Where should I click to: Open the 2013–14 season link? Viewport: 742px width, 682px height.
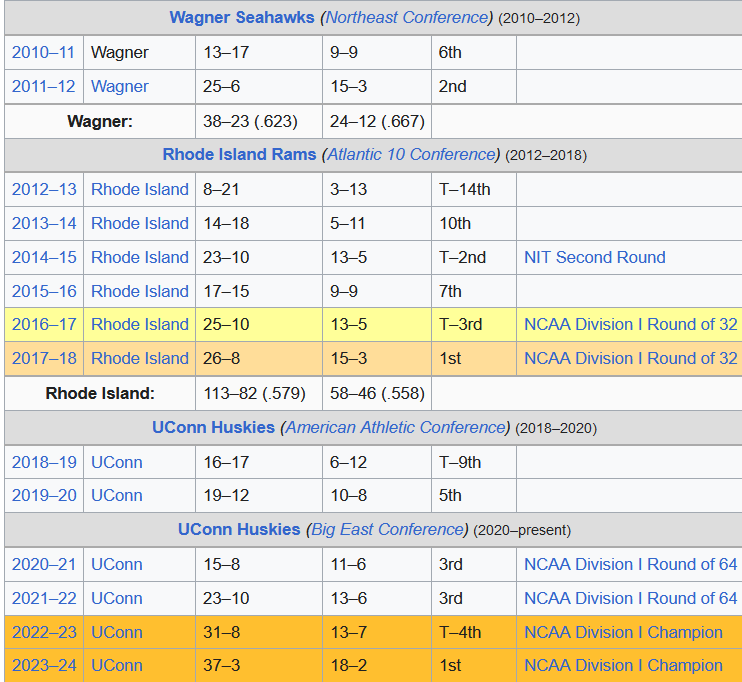tap(44, 223)
